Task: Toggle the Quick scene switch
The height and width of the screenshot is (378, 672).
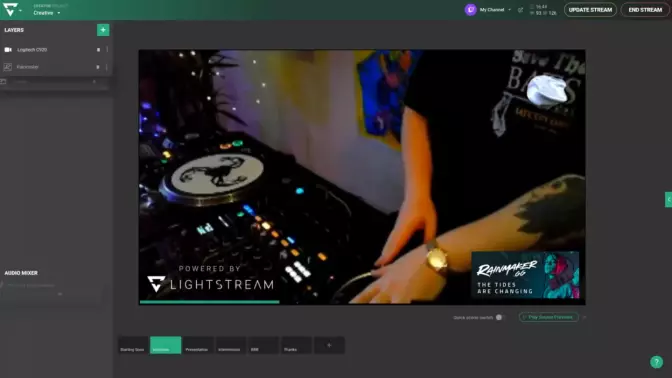Action: 499,318
